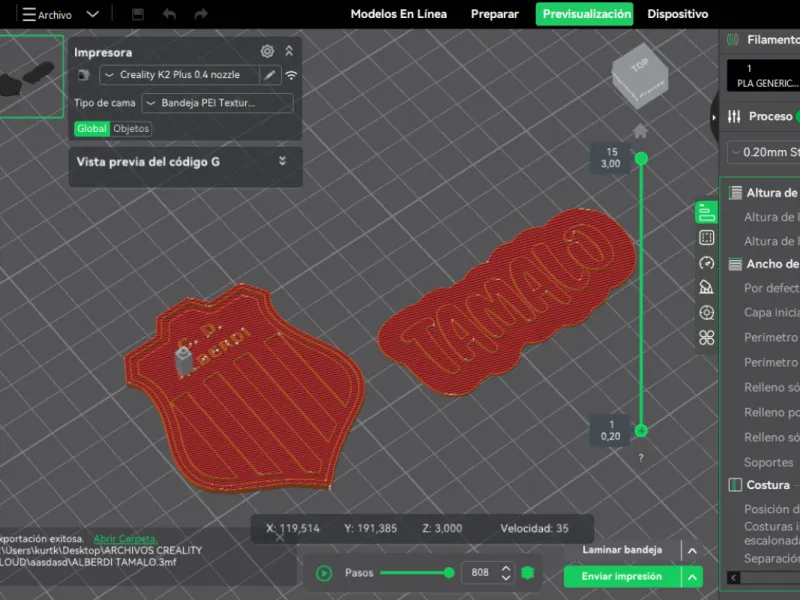Screen dimensions: 800x600
Task: Click the Pasos value field showing 808
Action: pos(480,572)
